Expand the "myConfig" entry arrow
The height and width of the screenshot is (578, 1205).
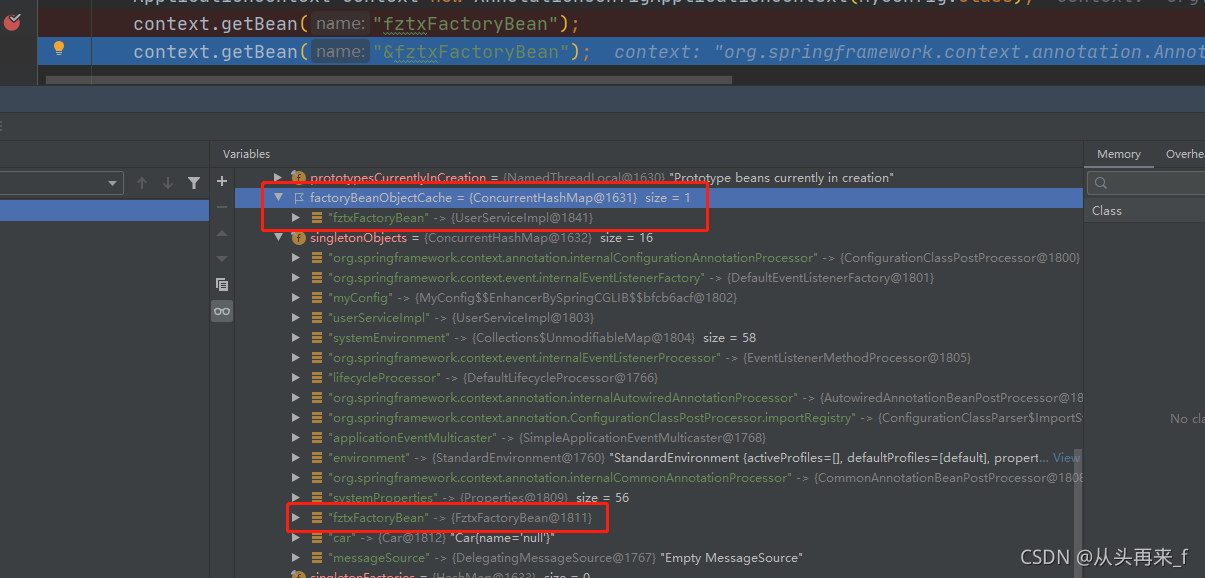click(x=296, y=298)
